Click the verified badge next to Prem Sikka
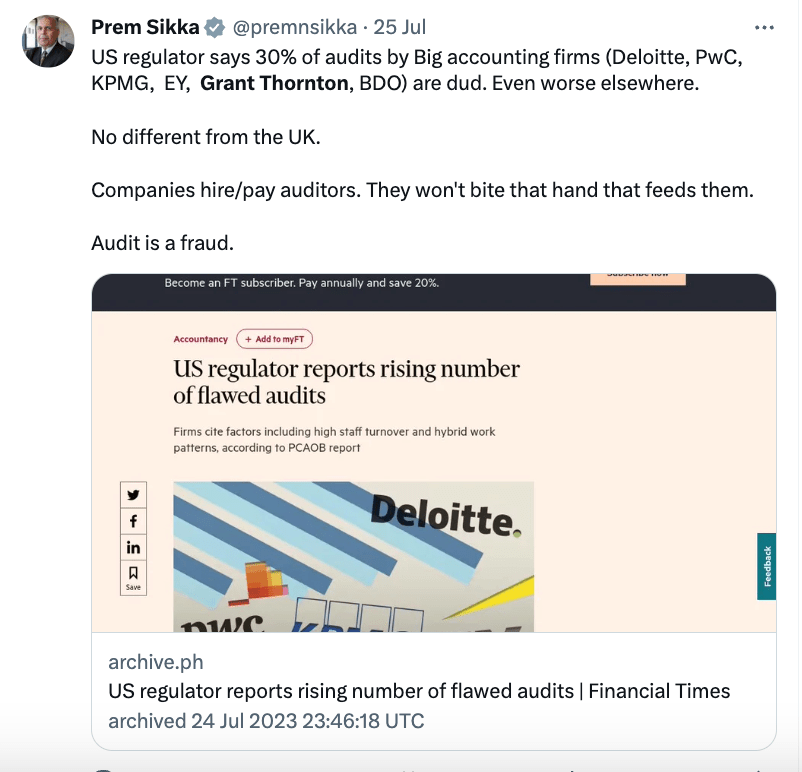Image resolution: width=802 pixels, height=772 pixels. [214, 28]
